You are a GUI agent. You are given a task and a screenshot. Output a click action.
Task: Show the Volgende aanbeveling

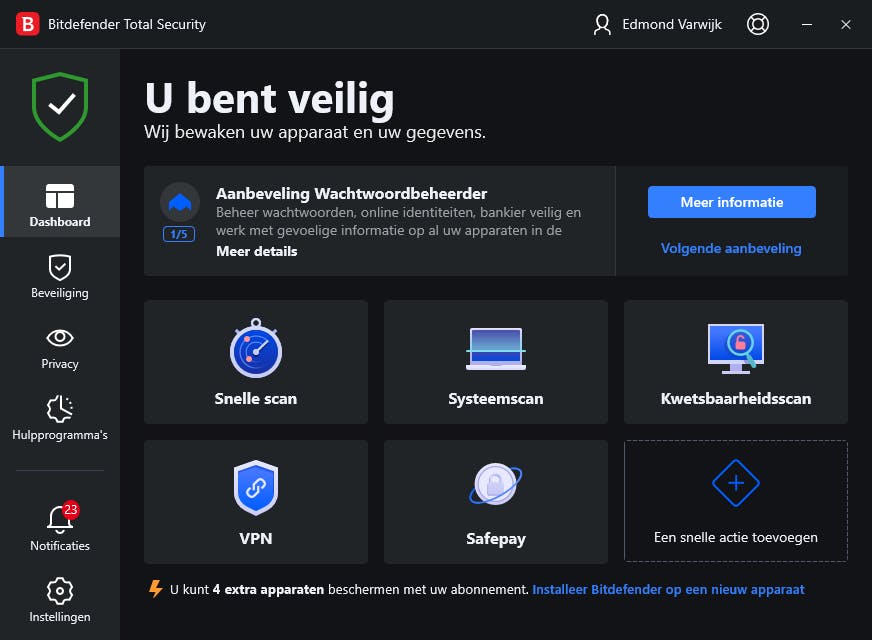(x=731, y=248)
